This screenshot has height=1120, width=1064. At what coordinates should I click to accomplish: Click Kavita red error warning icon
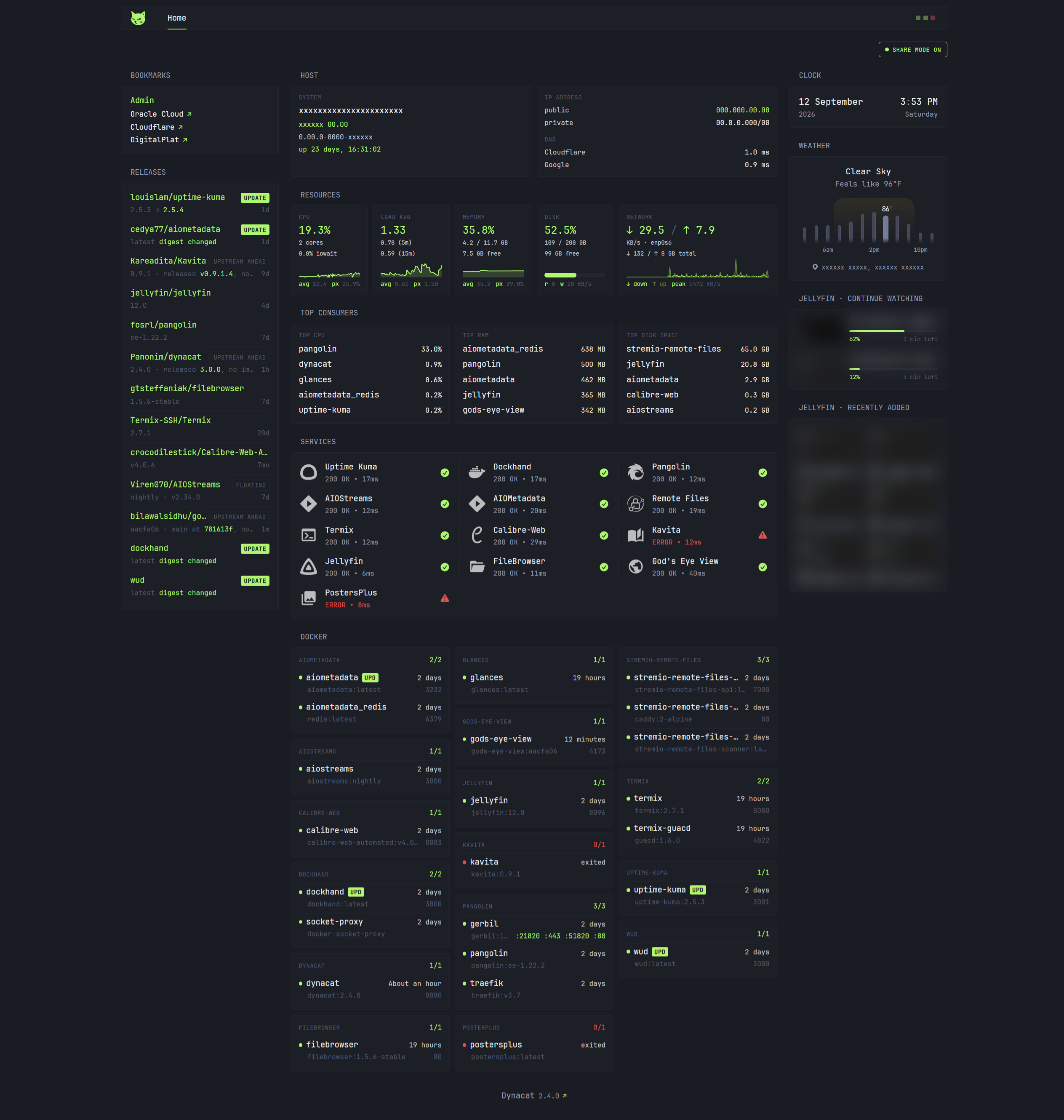click(763, 535)
